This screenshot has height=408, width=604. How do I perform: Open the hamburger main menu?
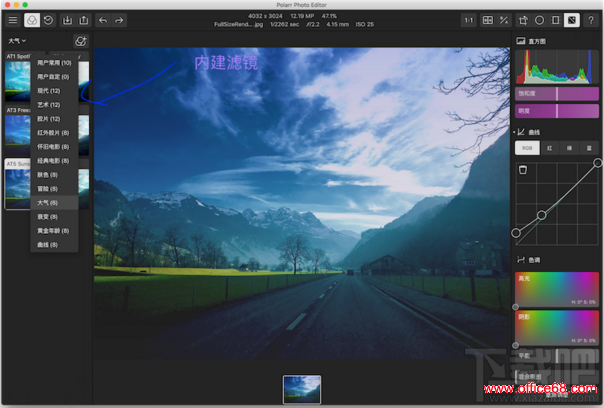[x=13, y=20]
